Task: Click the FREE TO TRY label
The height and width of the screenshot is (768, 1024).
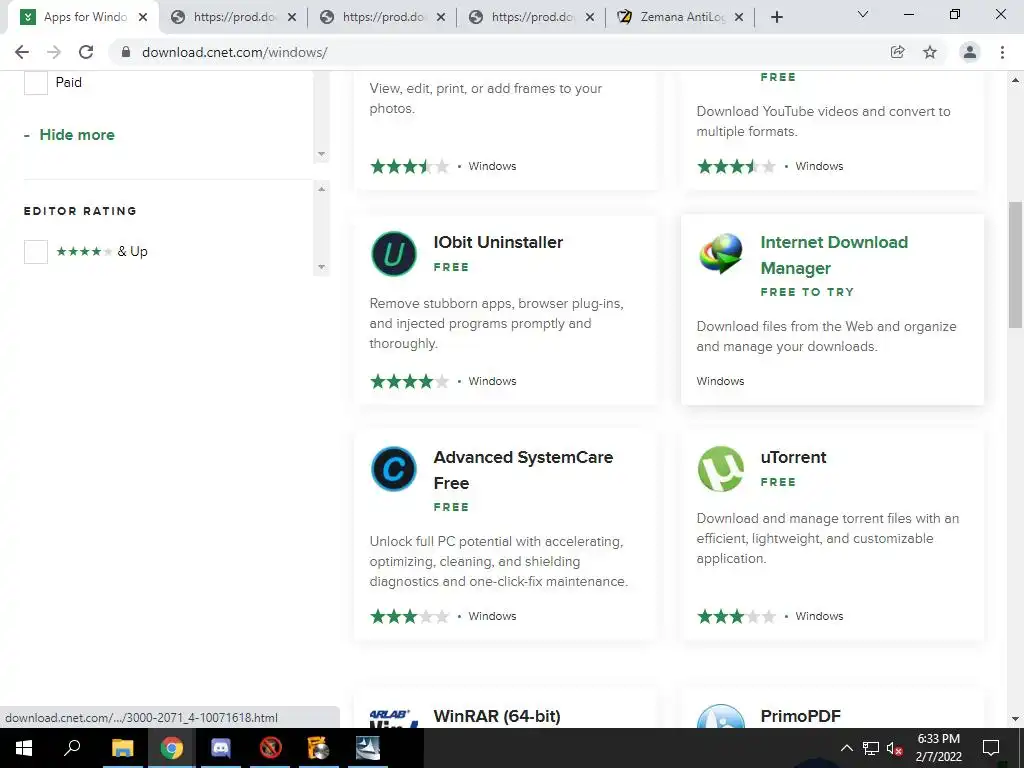Action: (807, 293)
